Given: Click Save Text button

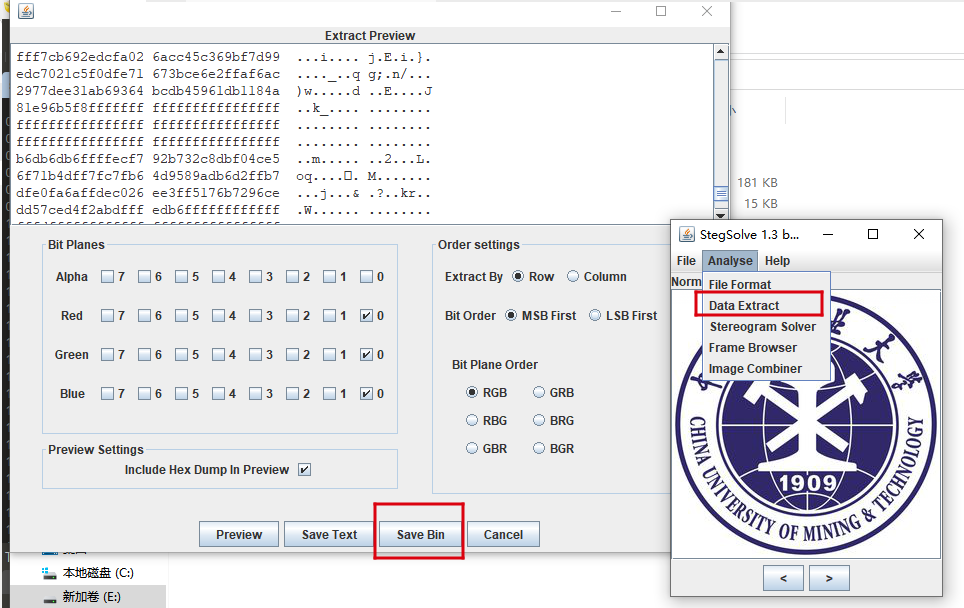Looking at the screenshot, I should point(329,534).
